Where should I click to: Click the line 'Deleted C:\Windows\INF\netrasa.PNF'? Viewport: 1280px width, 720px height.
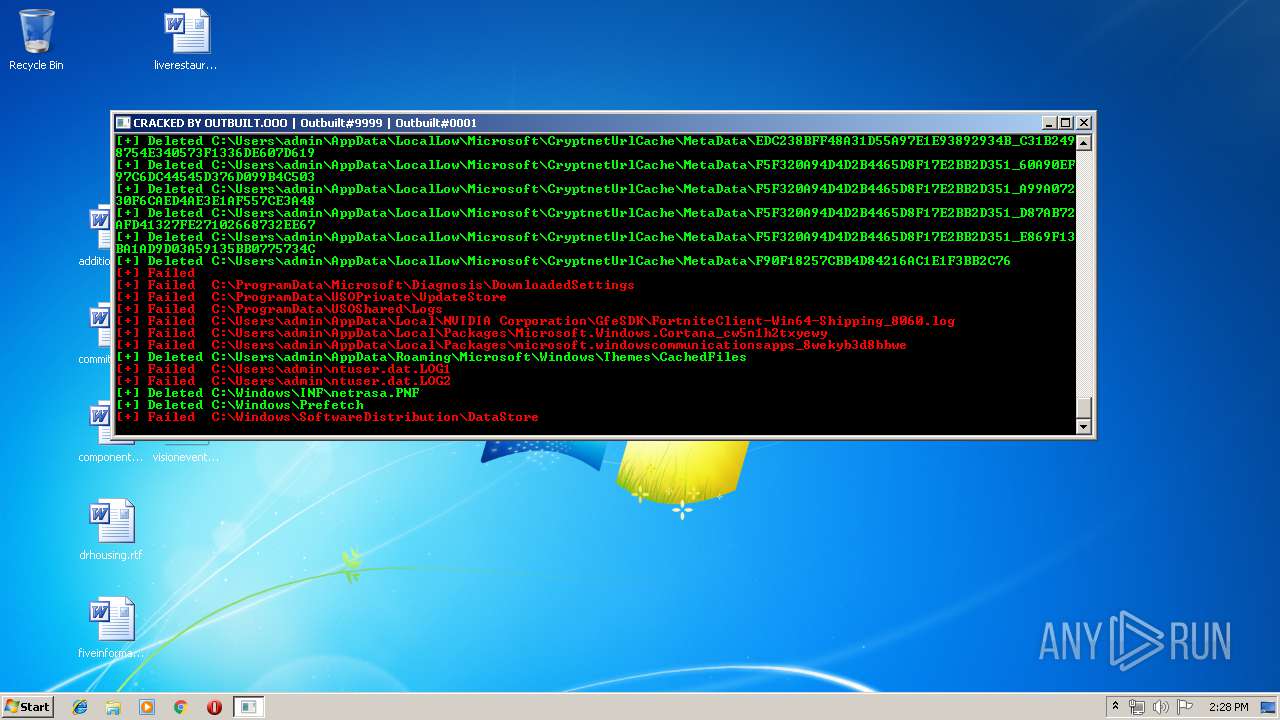coord(268,393)
